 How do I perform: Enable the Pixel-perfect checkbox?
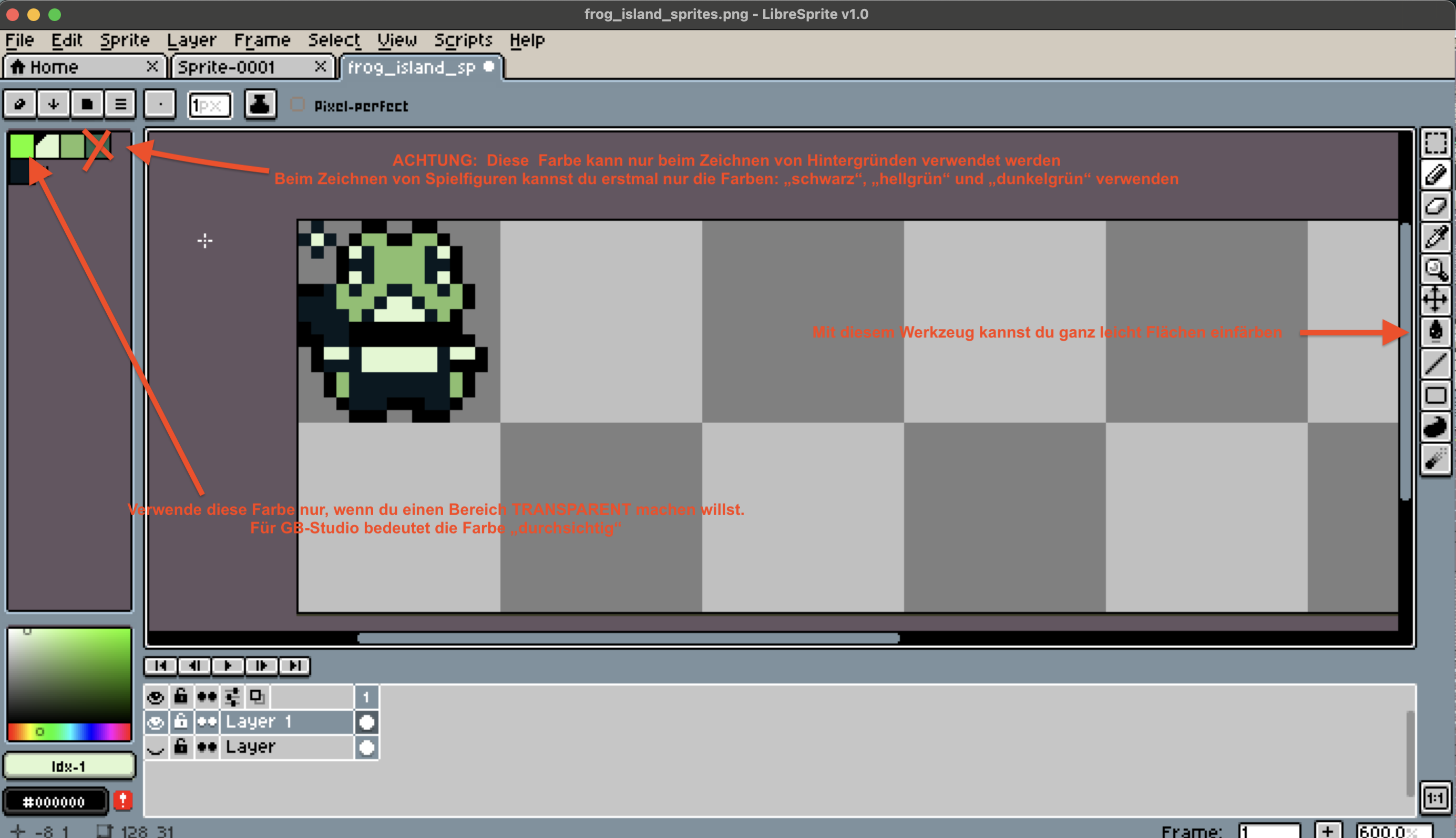tap(298, 105)
